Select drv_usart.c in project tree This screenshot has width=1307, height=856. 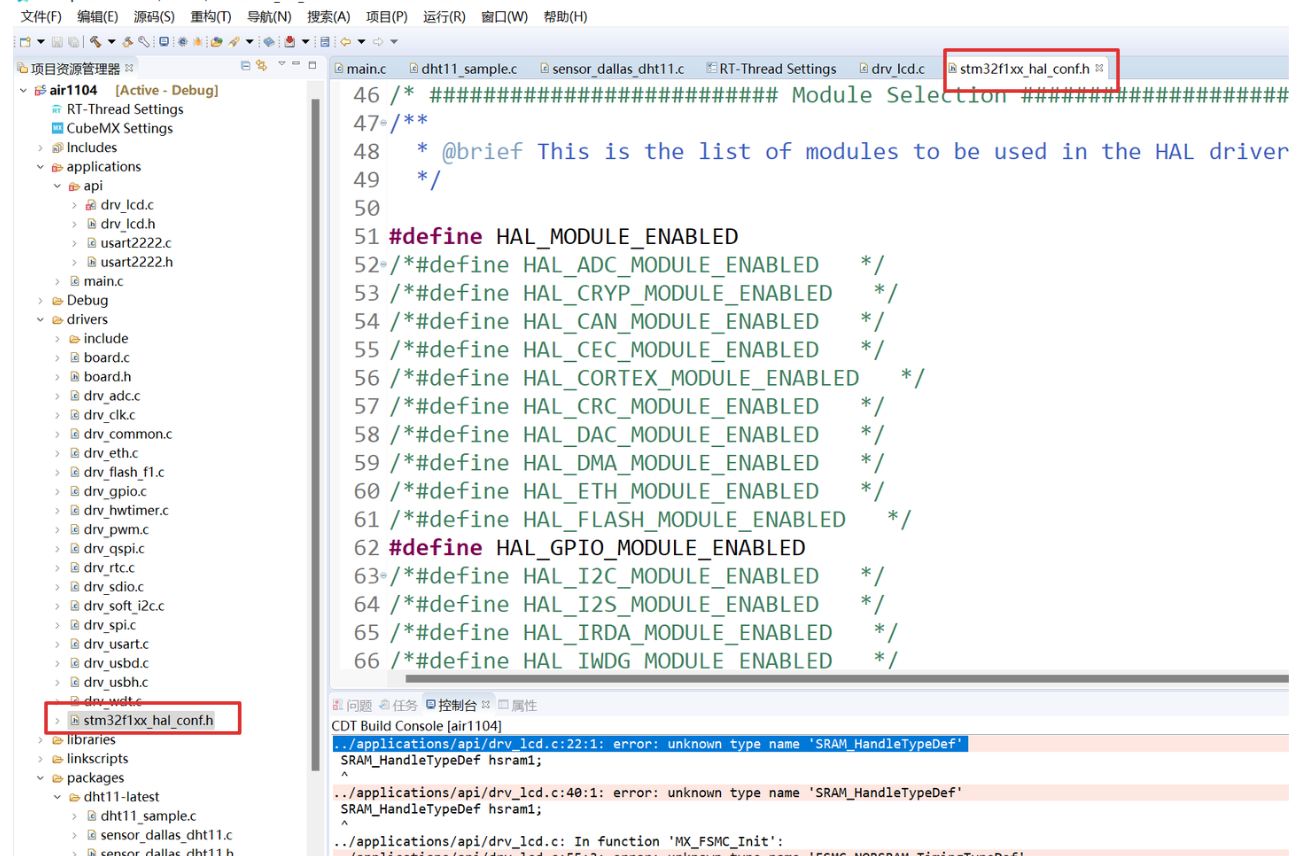(x=108, y=644)
